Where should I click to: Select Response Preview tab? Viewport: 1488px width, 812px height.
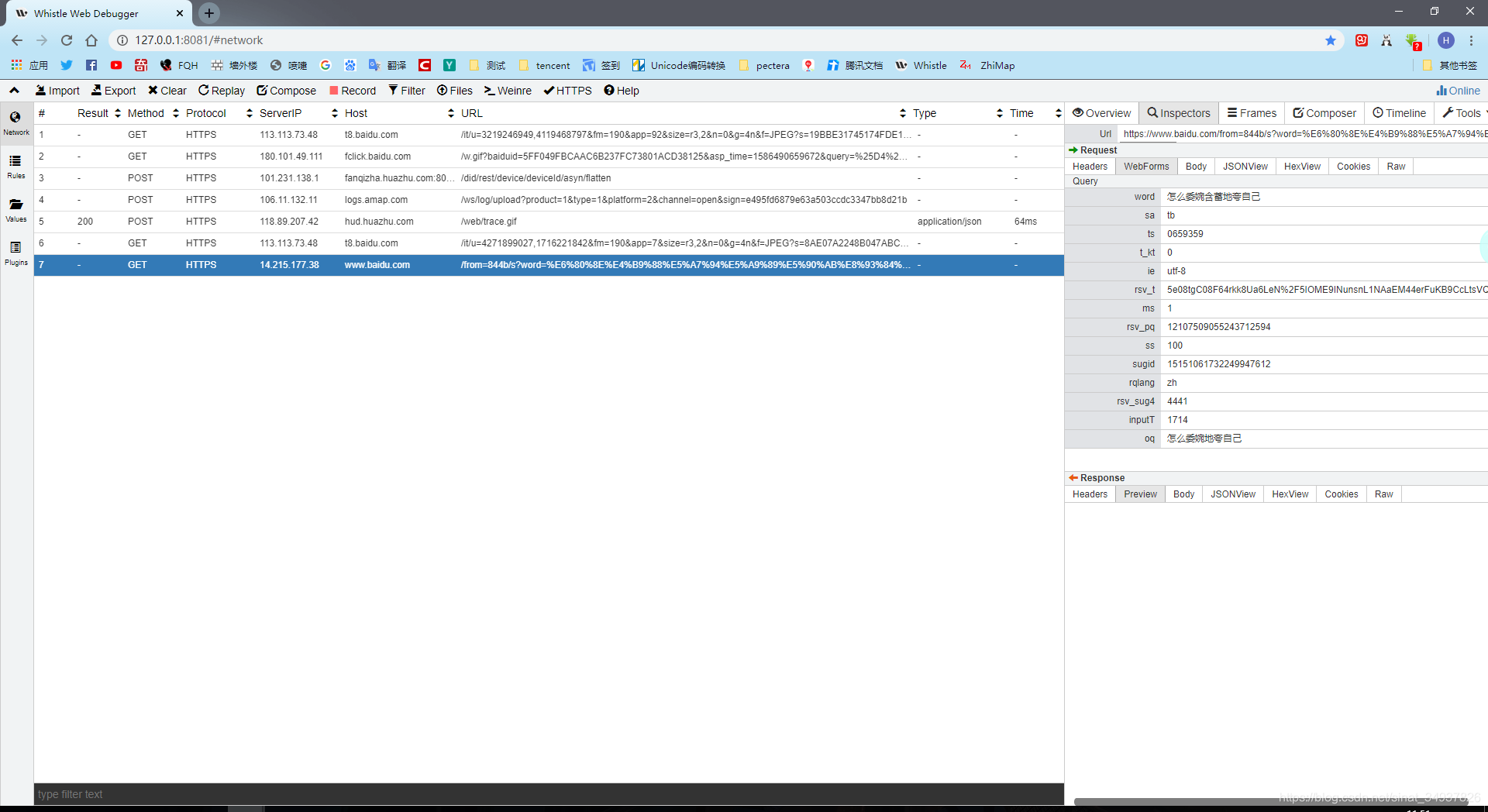1140,494
